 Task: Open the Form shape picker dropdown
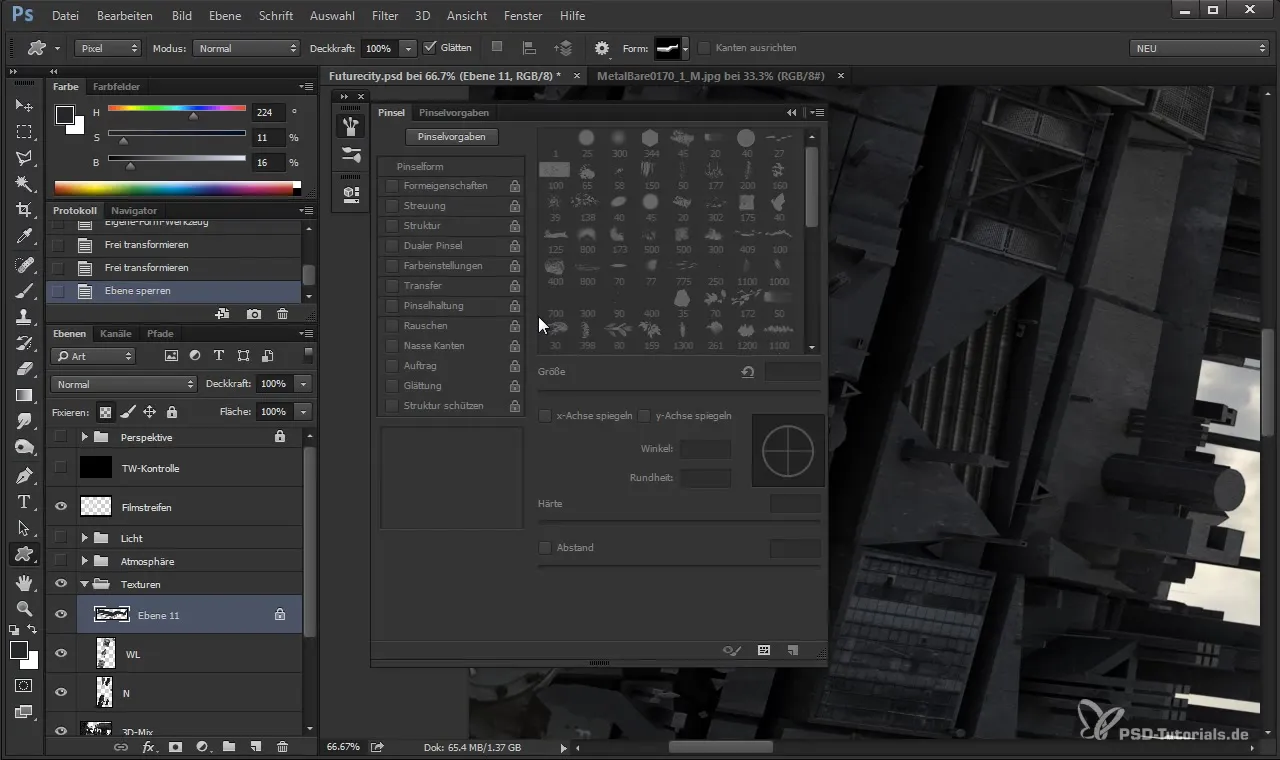click(685, 48)
